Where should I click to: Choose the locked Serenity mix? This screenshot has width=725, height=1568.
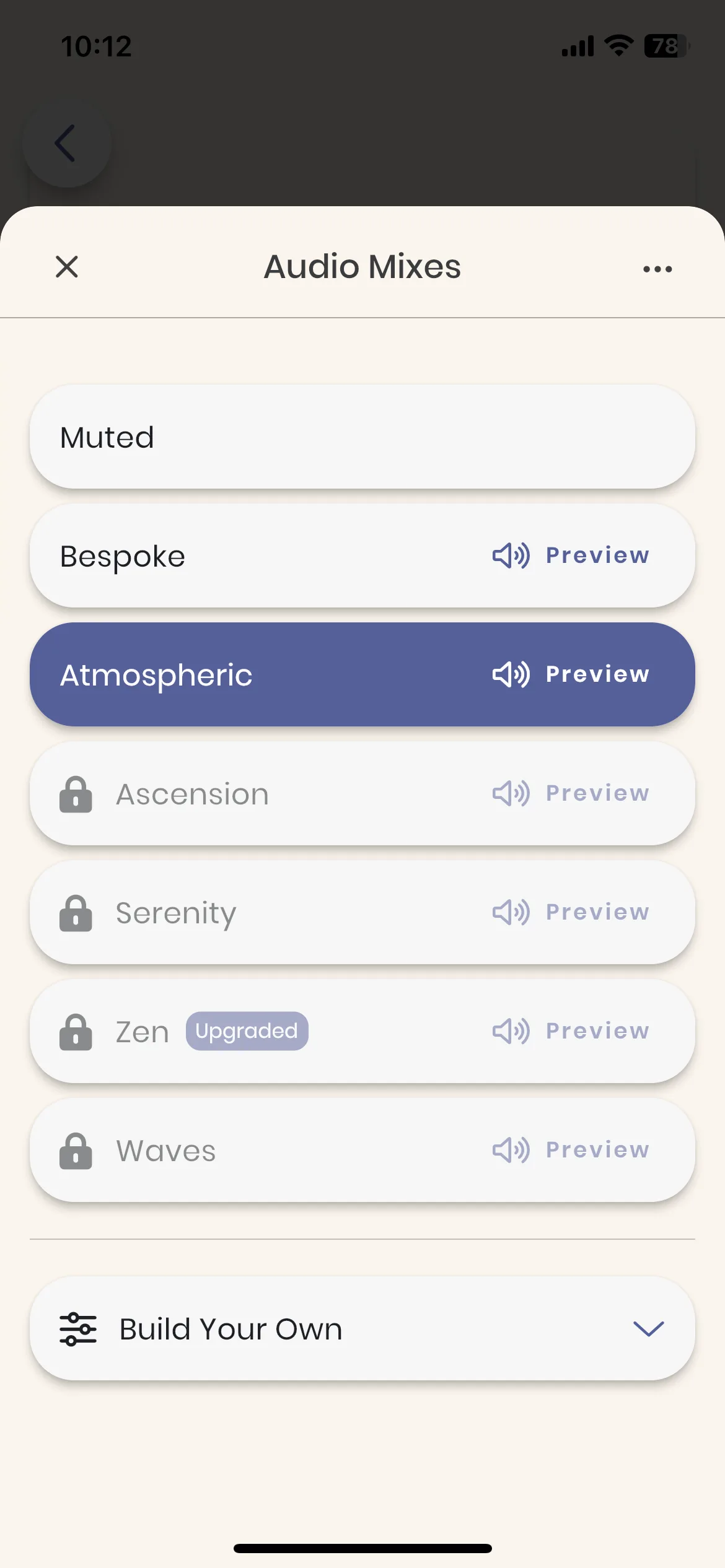[x=362, y=912]
